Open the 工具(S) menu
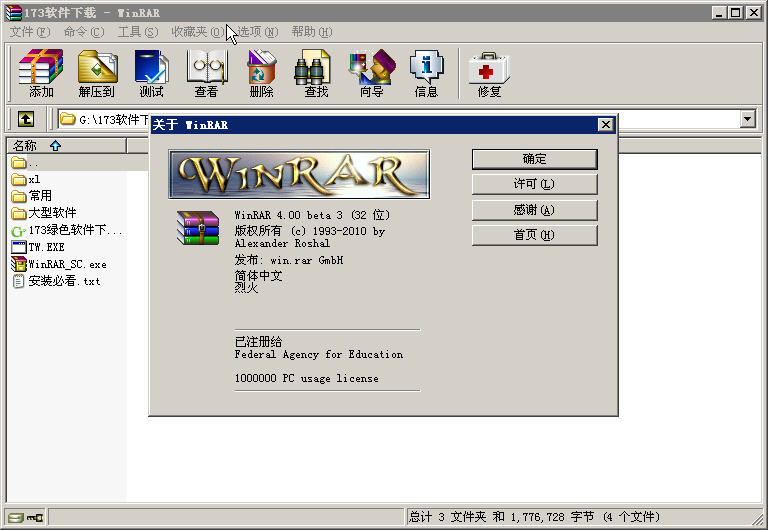768x530 pixels. tap(138, 32)
